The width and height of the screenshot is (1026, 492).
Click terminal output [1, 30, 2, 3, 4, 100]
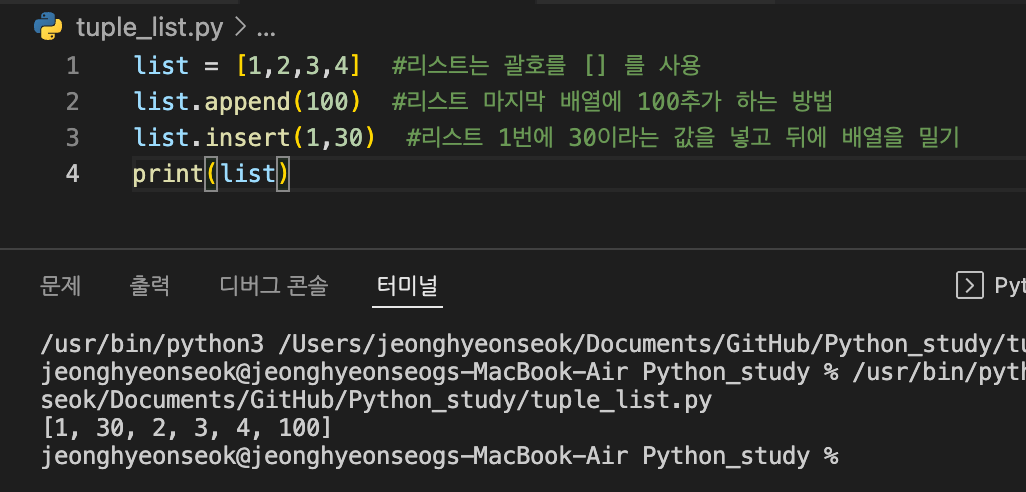(186, 429)
